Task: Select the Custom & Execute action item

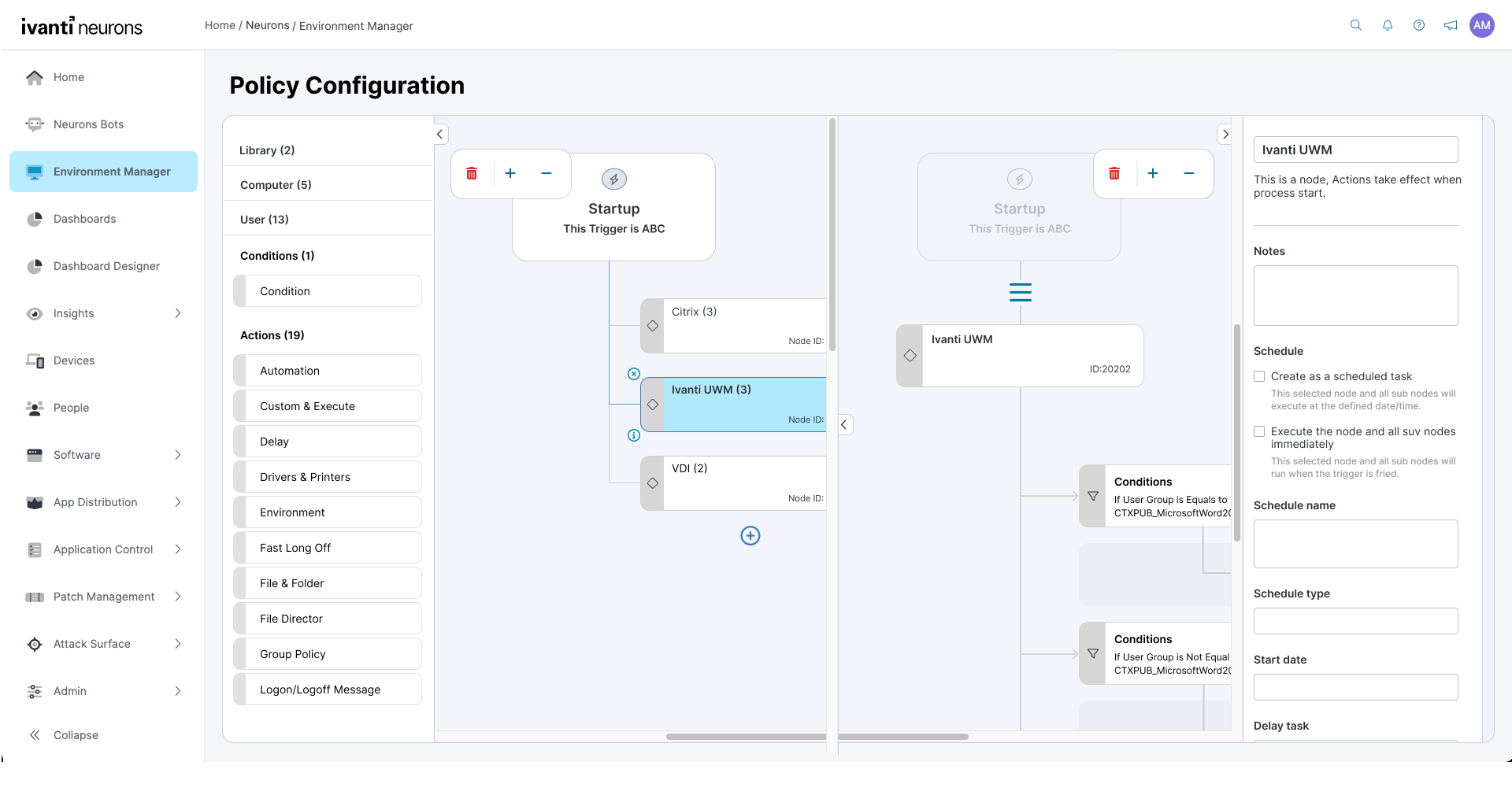Action: pyautogui.click(x=328, y=406)
